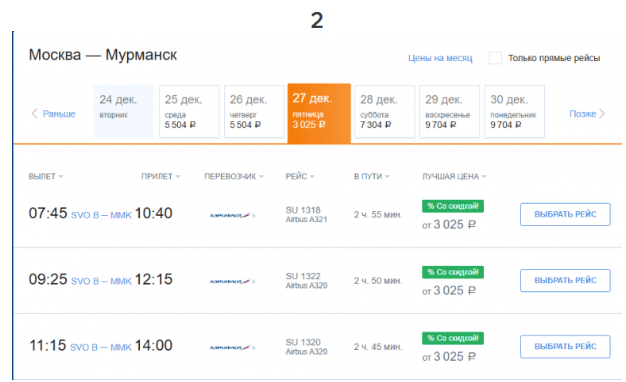Select the 25 дек. среда date tab

(x=189, y=111)
